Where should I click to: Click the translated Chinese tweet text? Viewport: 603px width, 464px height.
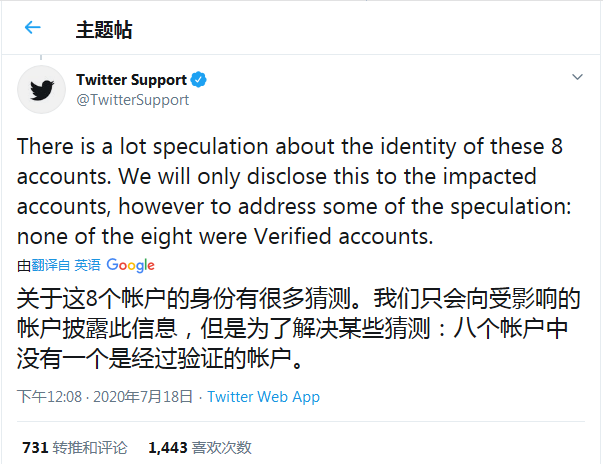point(290,326)
